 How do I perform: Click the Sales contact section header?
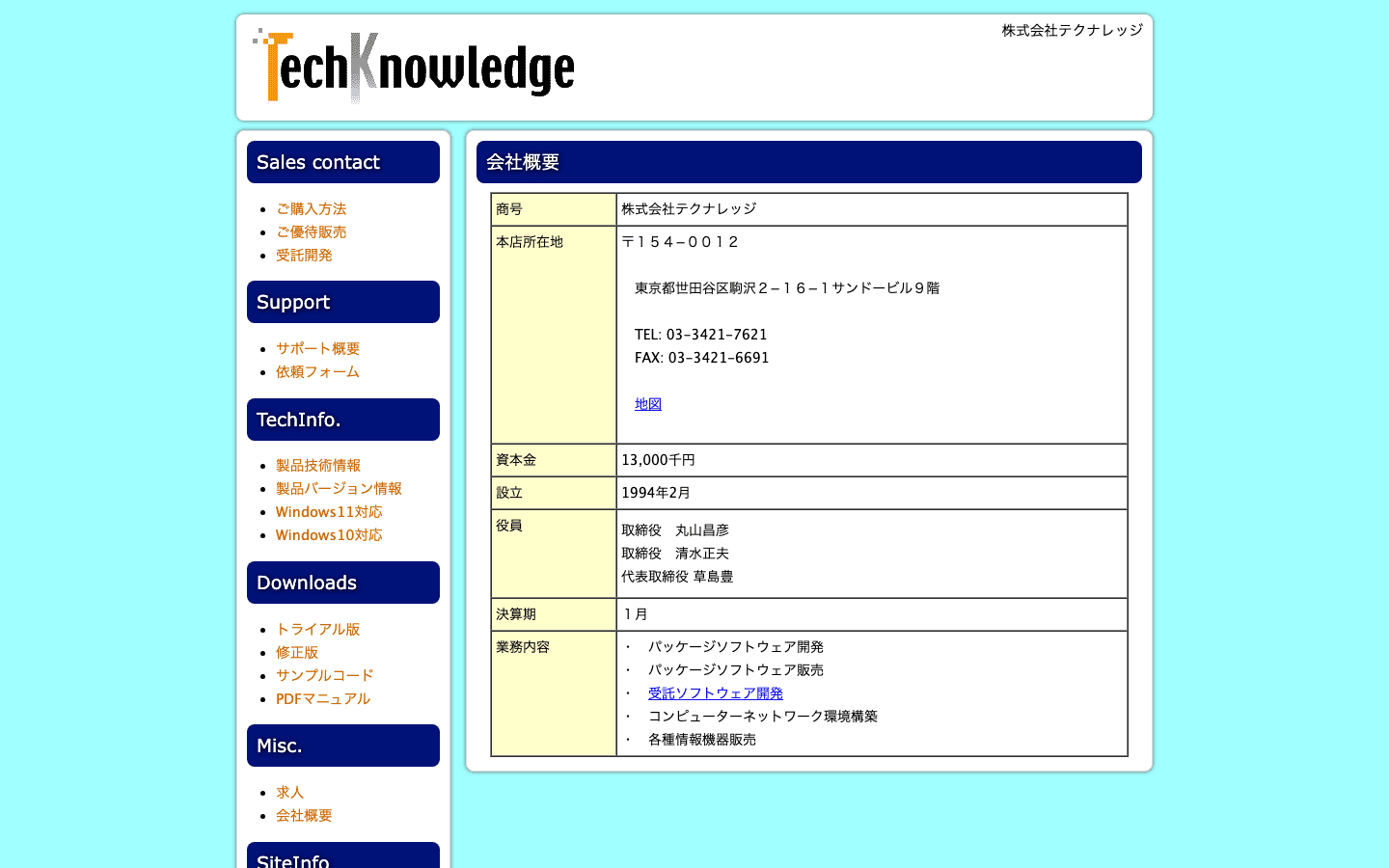(x=343, y=162)
